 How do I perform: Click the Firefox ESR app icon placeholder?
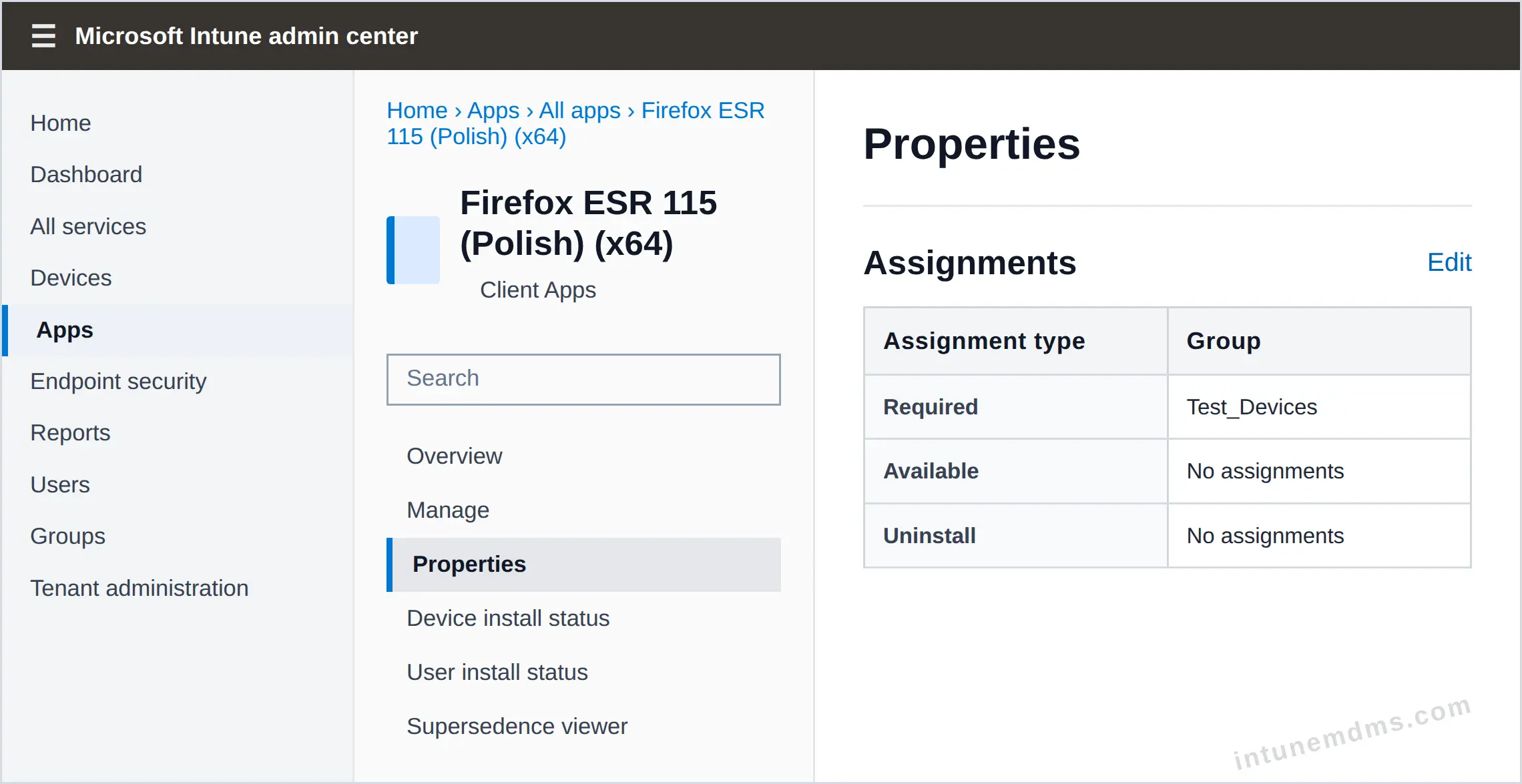[413, 250]
